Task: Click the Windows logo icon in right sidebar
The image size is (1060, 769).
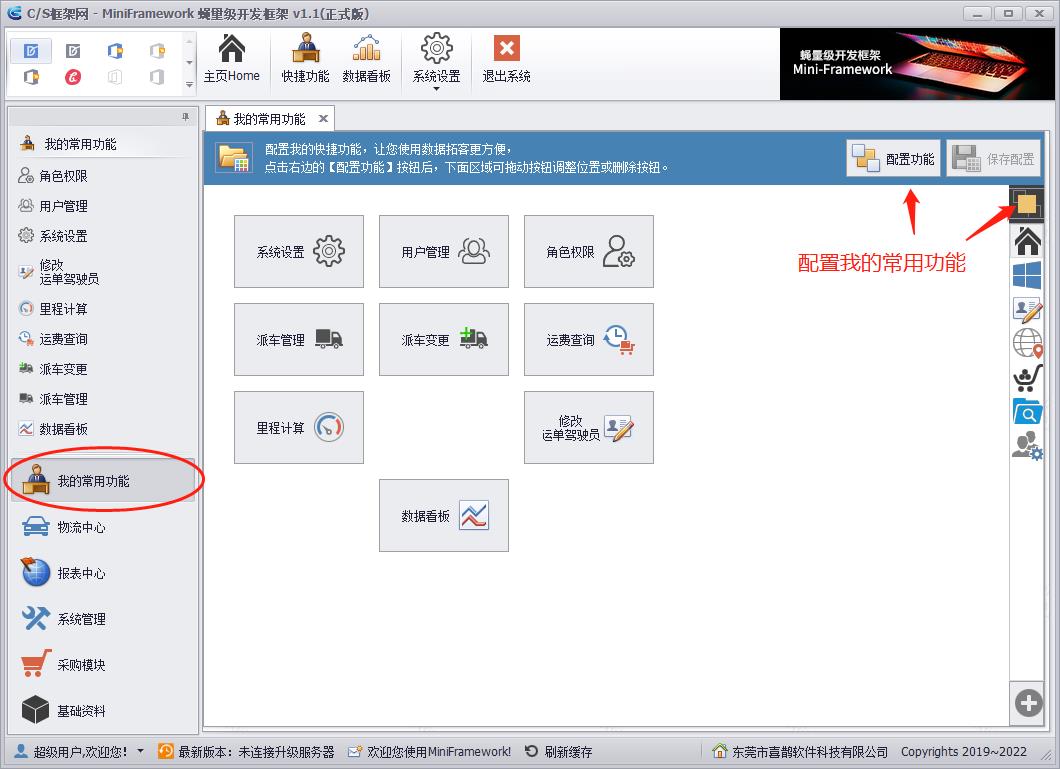Action: pos(1027,275)
